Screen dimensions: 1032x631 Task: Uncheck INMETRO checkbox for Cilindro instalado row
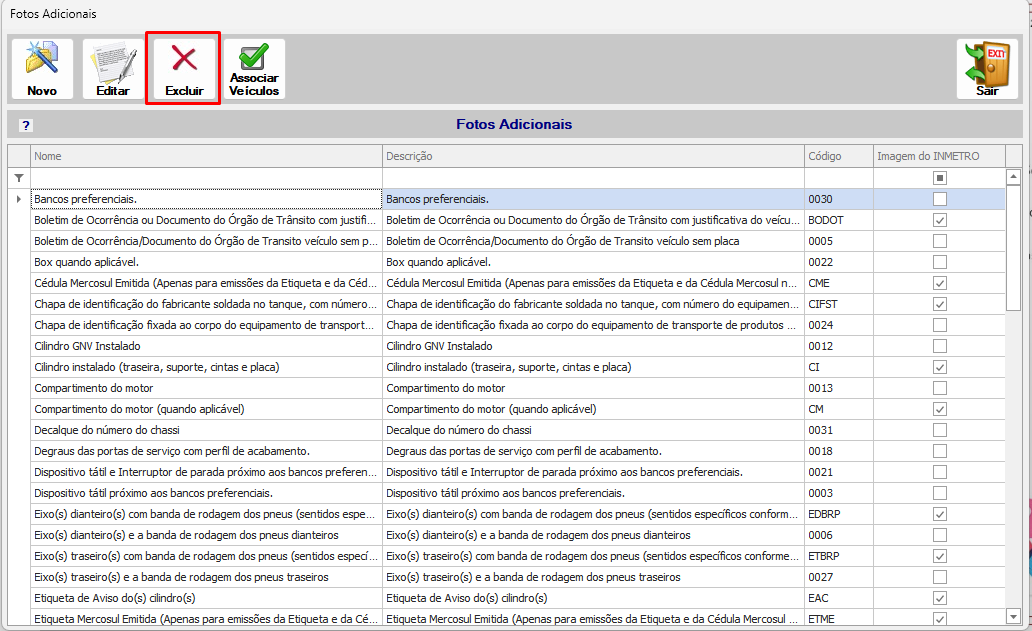tap(940, 367)
